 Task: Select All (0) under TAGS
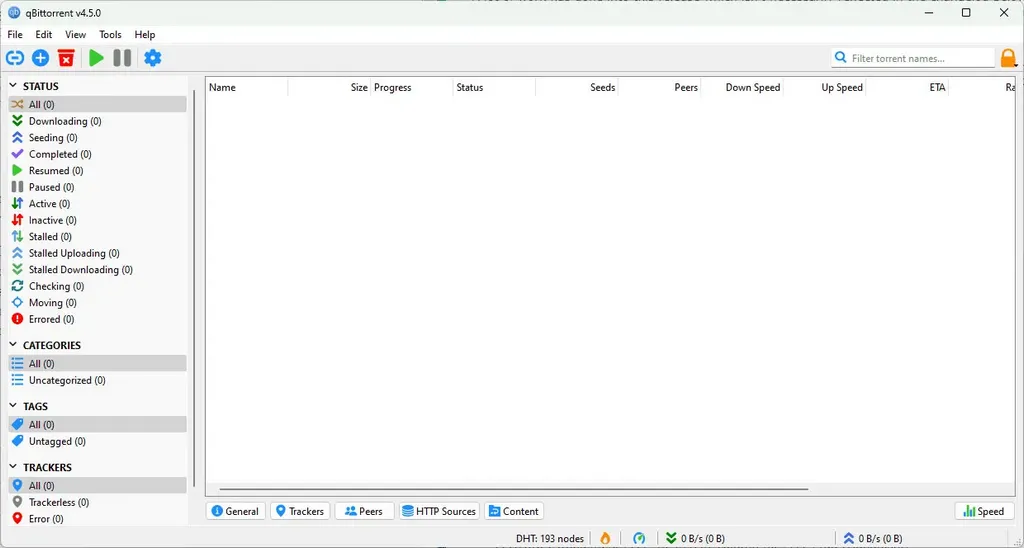pos(97,425)
